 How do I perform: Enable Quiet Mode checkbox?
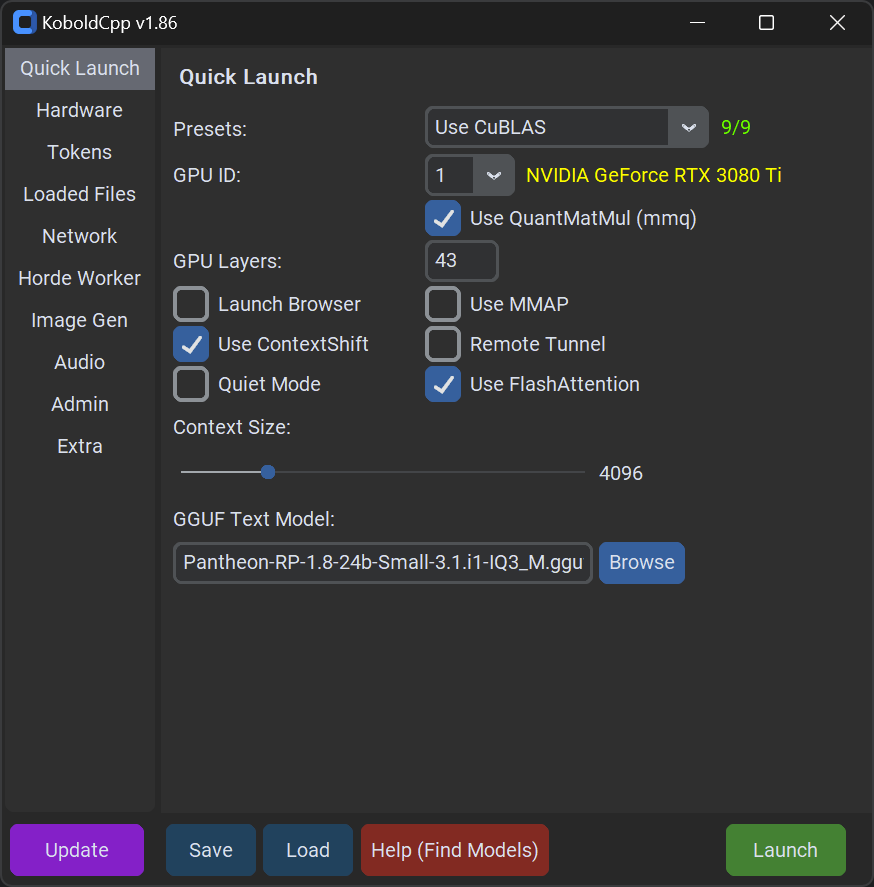click(x=191, y=384)
